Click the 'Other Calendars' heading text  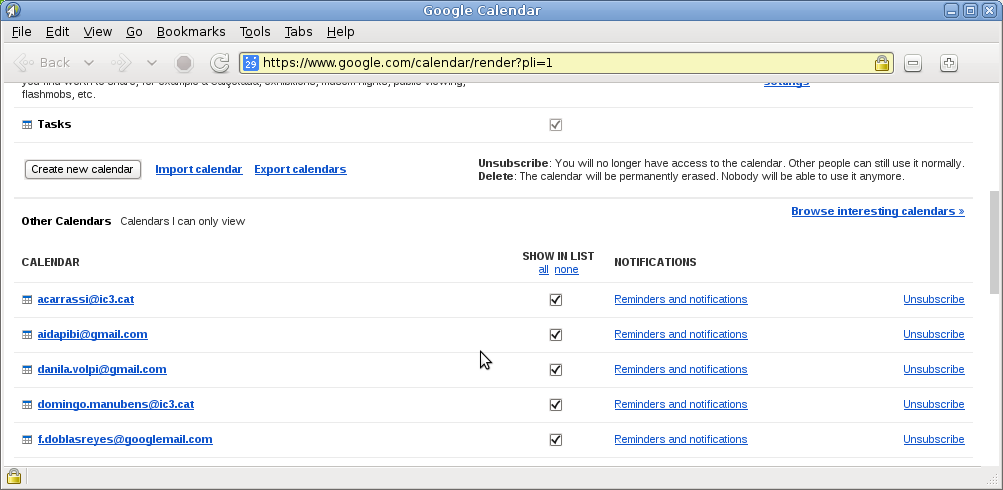coord(67,221)
